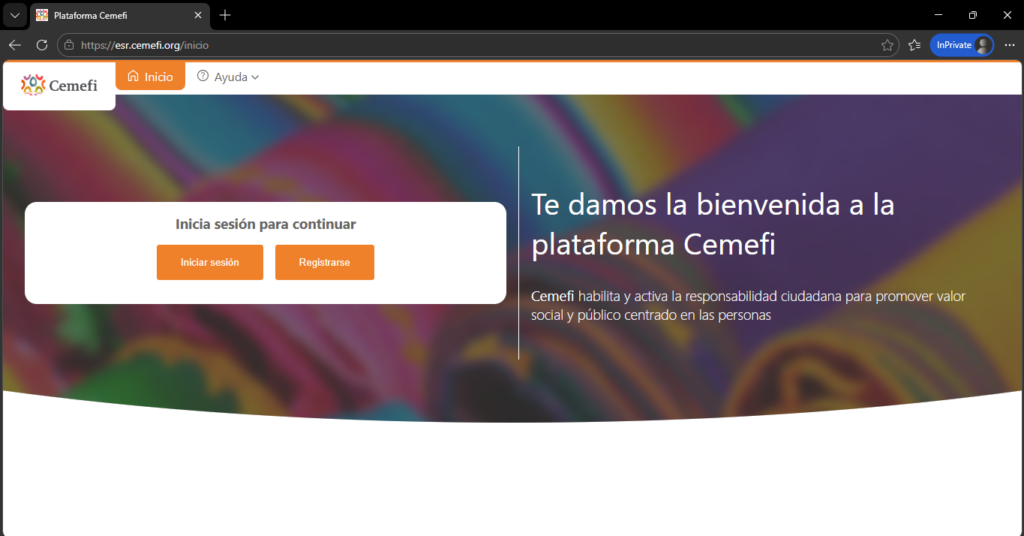
Task: Restore down the browser window
Action: (x=972, y=15)
